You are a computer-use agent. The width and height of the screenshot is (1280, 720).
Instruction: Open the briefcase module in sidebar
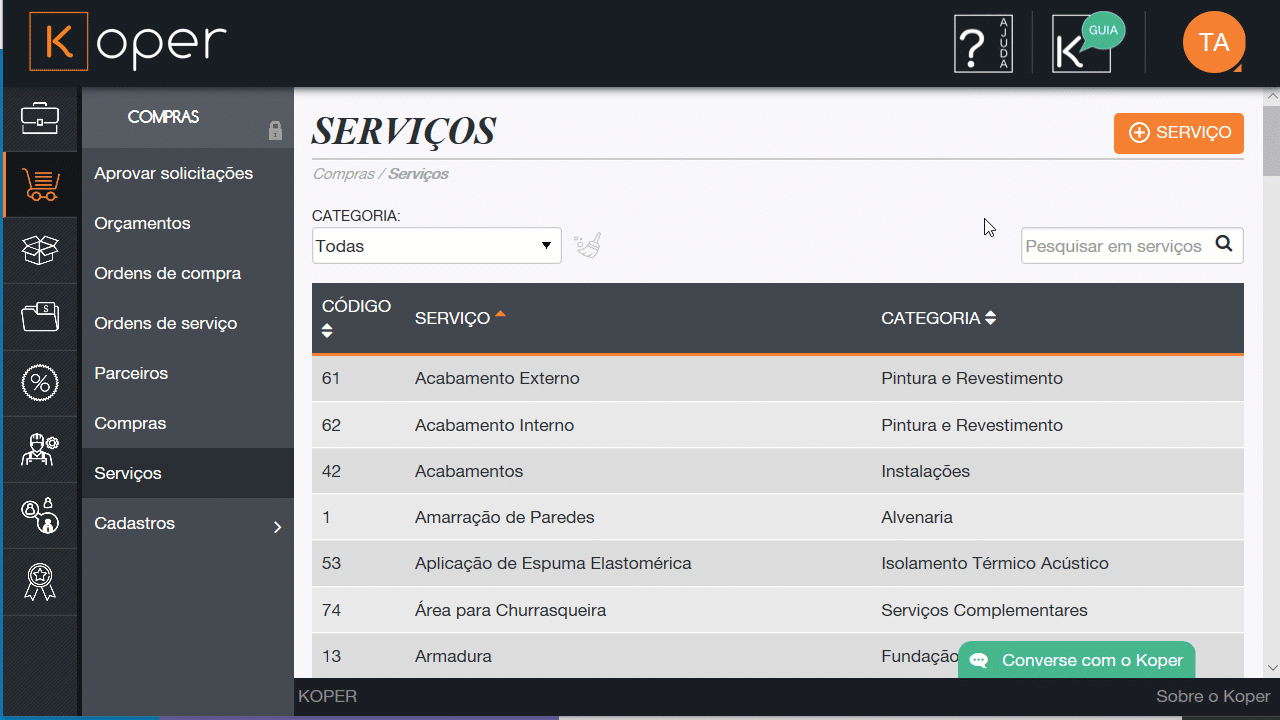[x=40, y=119]
